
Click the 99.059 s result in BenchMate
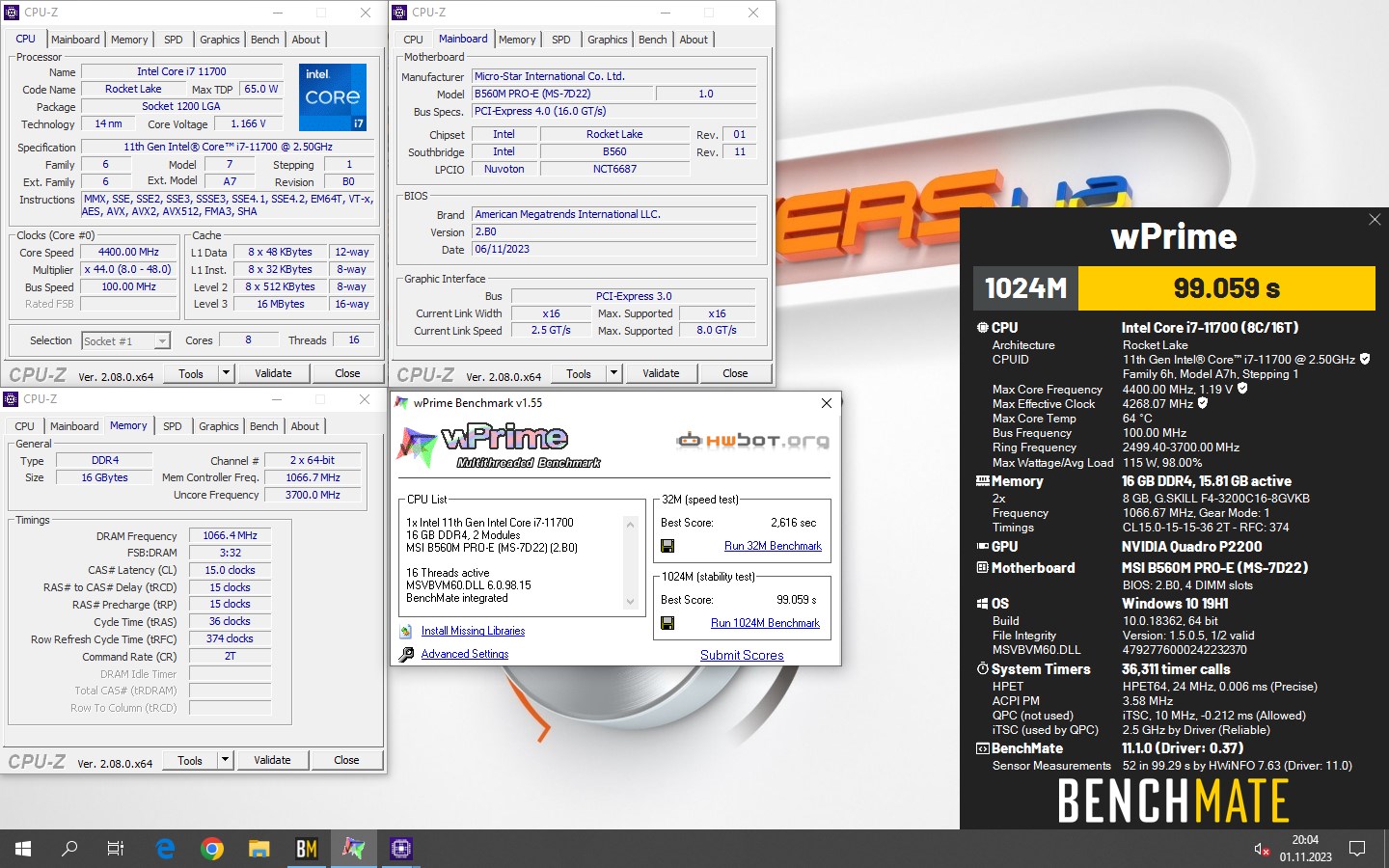1226,287
